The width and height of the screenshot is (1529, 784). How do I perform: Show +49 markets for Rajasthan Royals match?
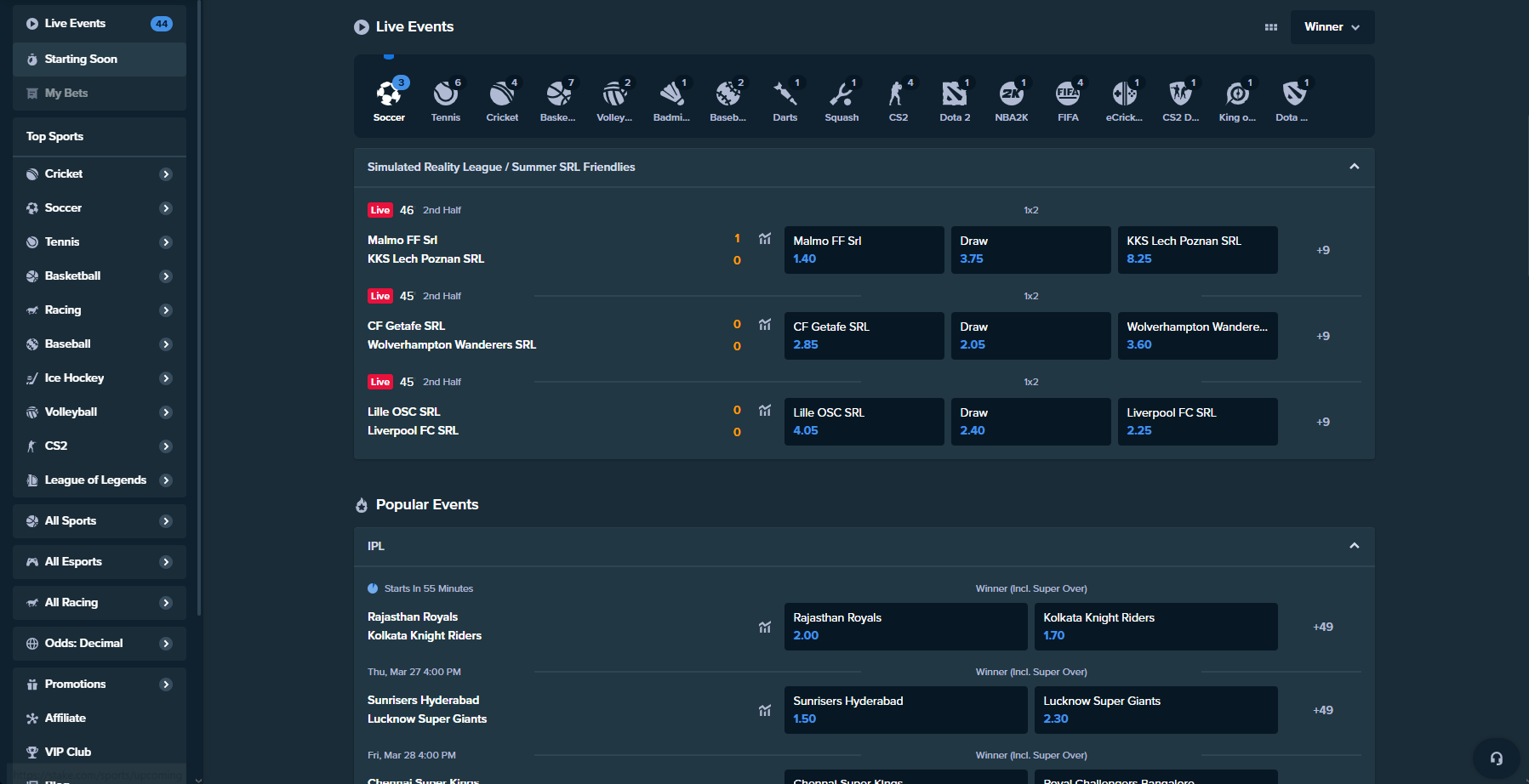click(1323, 627)
